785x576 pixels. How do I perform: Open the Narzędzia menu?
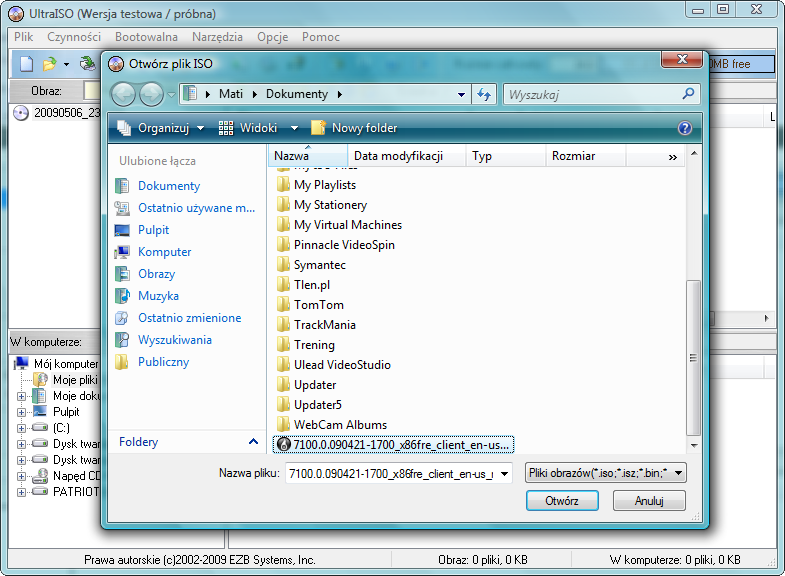[217, 37]
